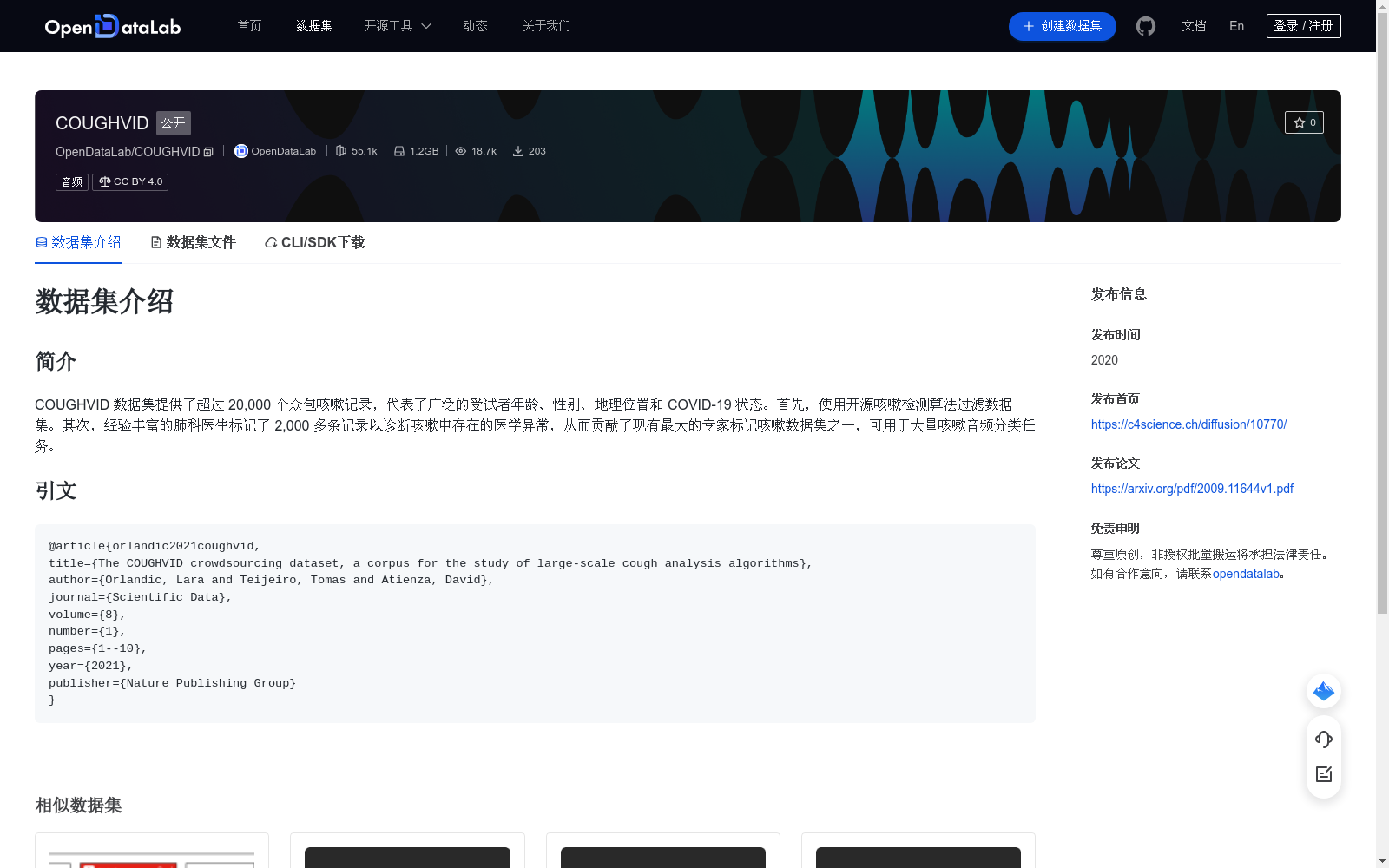This screenshot has width=1389, height=868.
Task: Open the GitHub icon link
Action: click(1146, 26)
